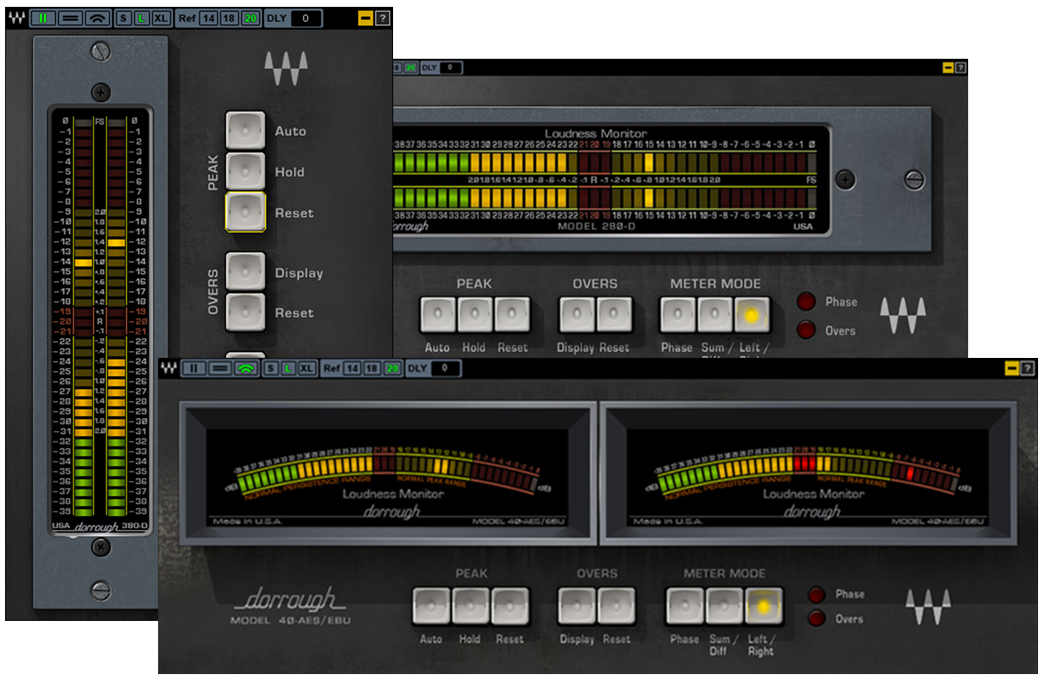
Task: Choose Ref 20 in 280-D window toolbar
Action: [x=410, y=68]
